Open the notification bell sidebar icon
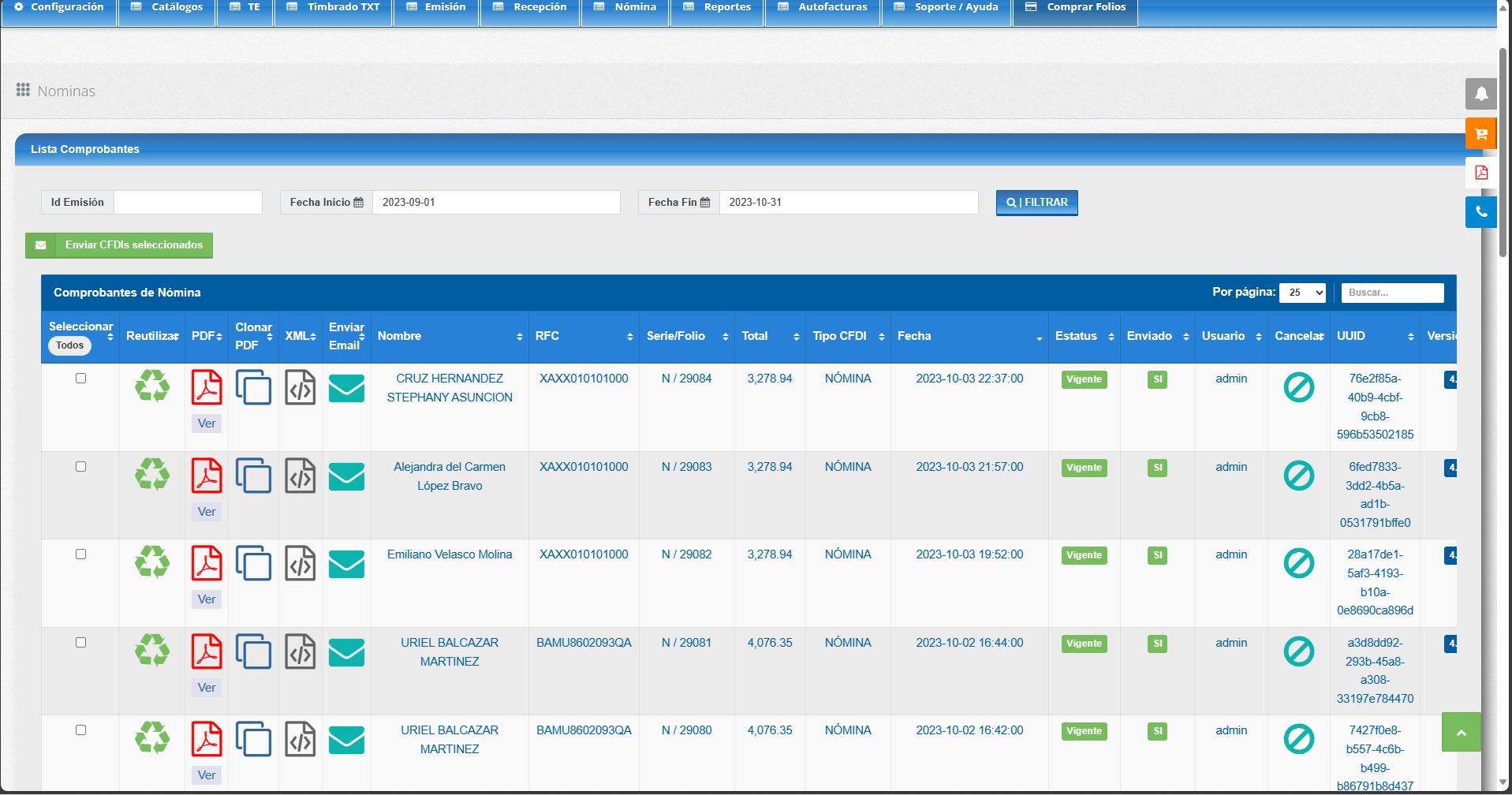Screen dimensions: 1512x795 [x=1480, y=94]
